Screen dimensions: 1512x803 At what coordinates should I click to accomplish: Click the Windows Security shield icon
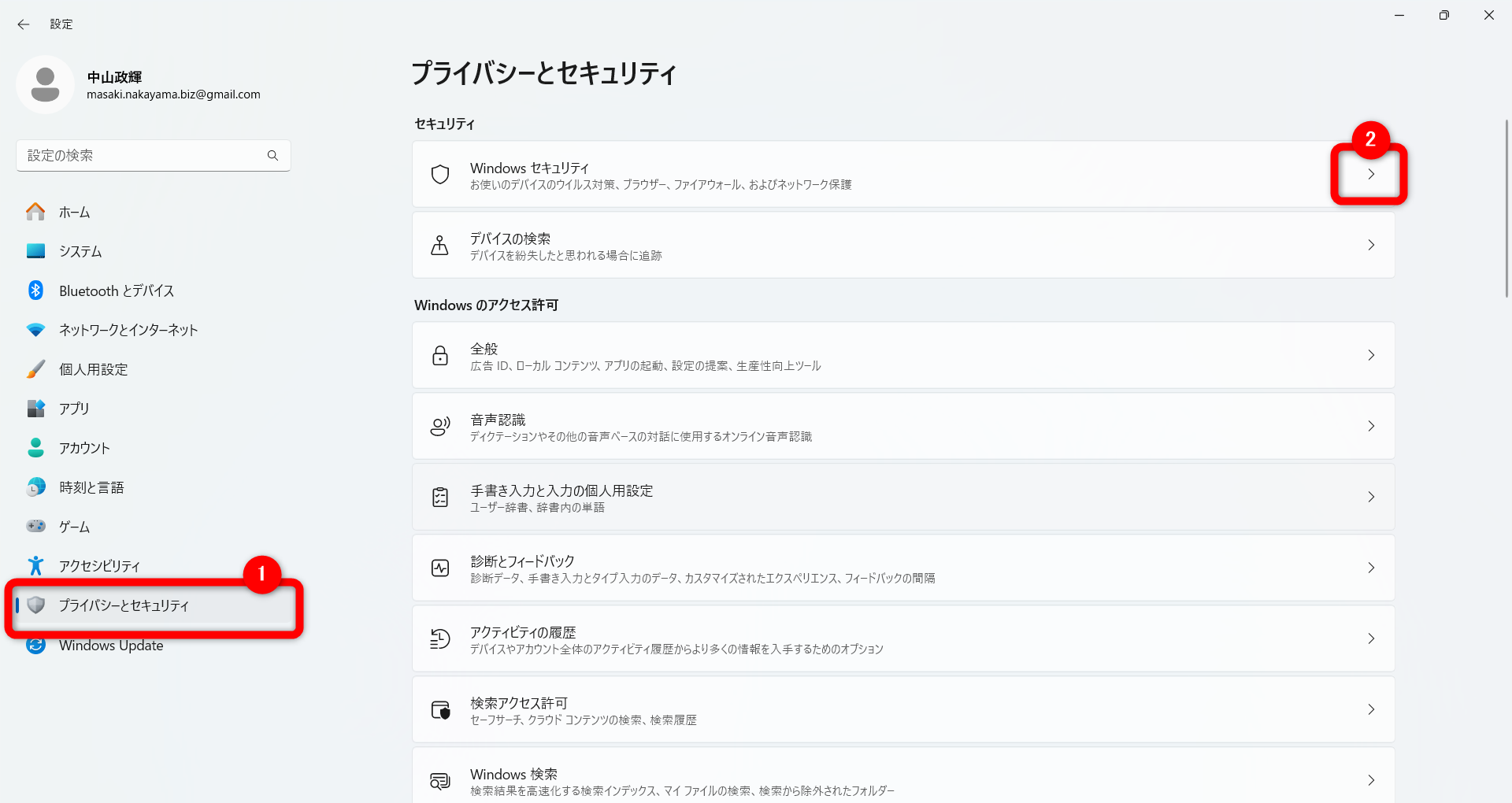[x=440, y=175]
